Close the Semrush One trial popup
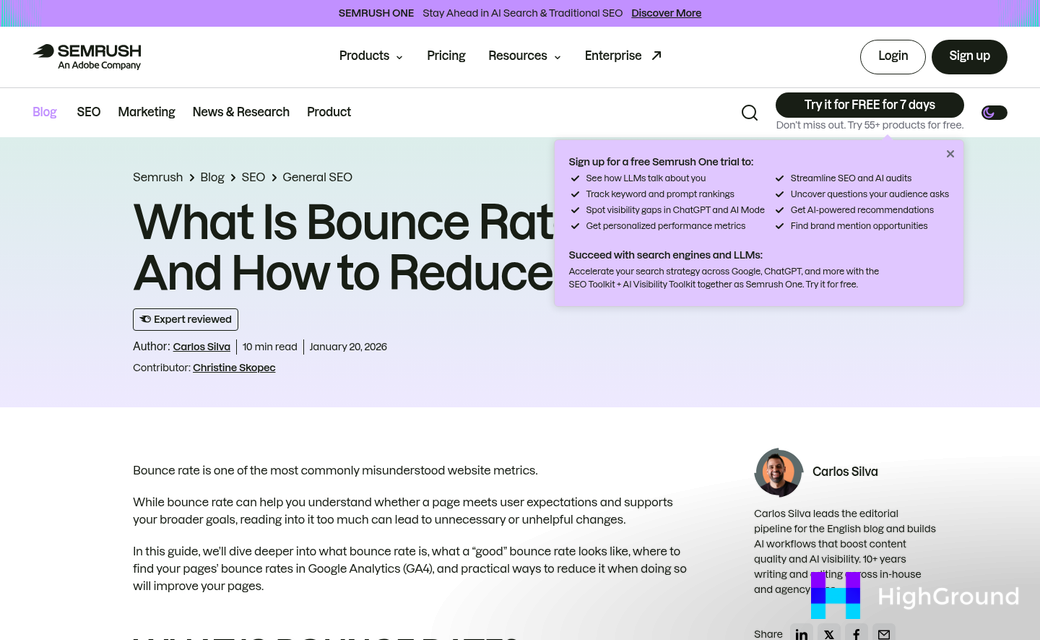 950,154
